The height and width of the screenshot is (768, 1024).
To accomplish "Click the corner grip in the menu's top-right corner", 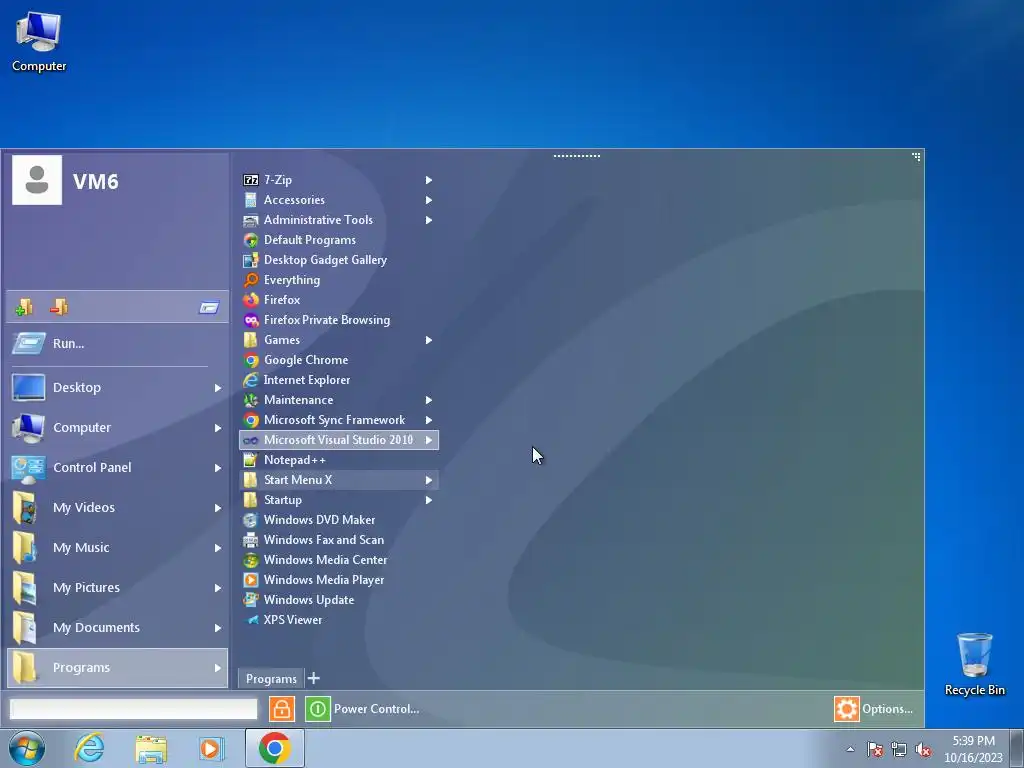I will [x=916, y=157].
